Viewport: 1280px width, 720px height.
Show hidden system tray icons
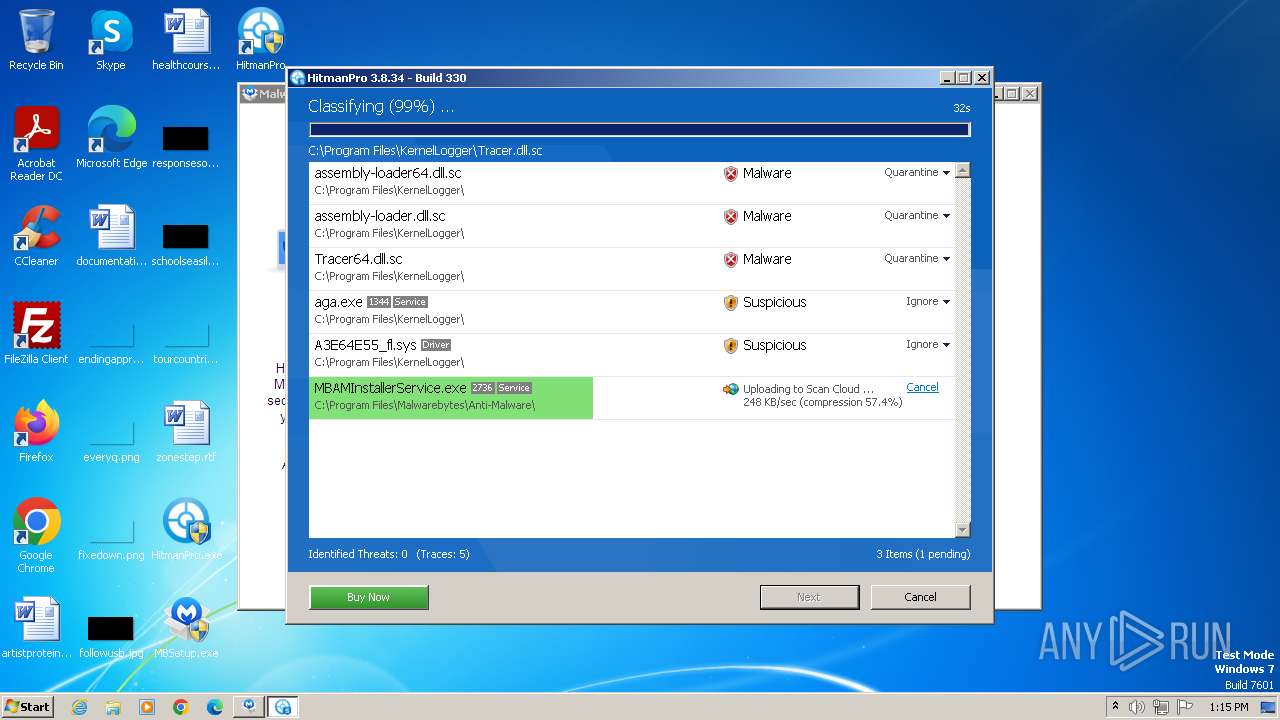click(1116, 707)
